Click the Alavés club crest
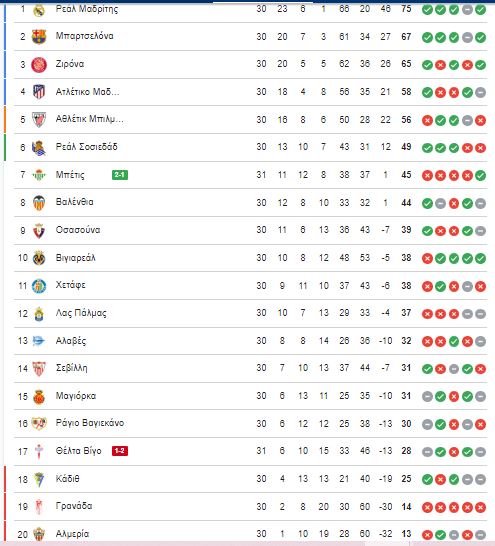This screenshot has height=546, width=495. click(38, 341)
